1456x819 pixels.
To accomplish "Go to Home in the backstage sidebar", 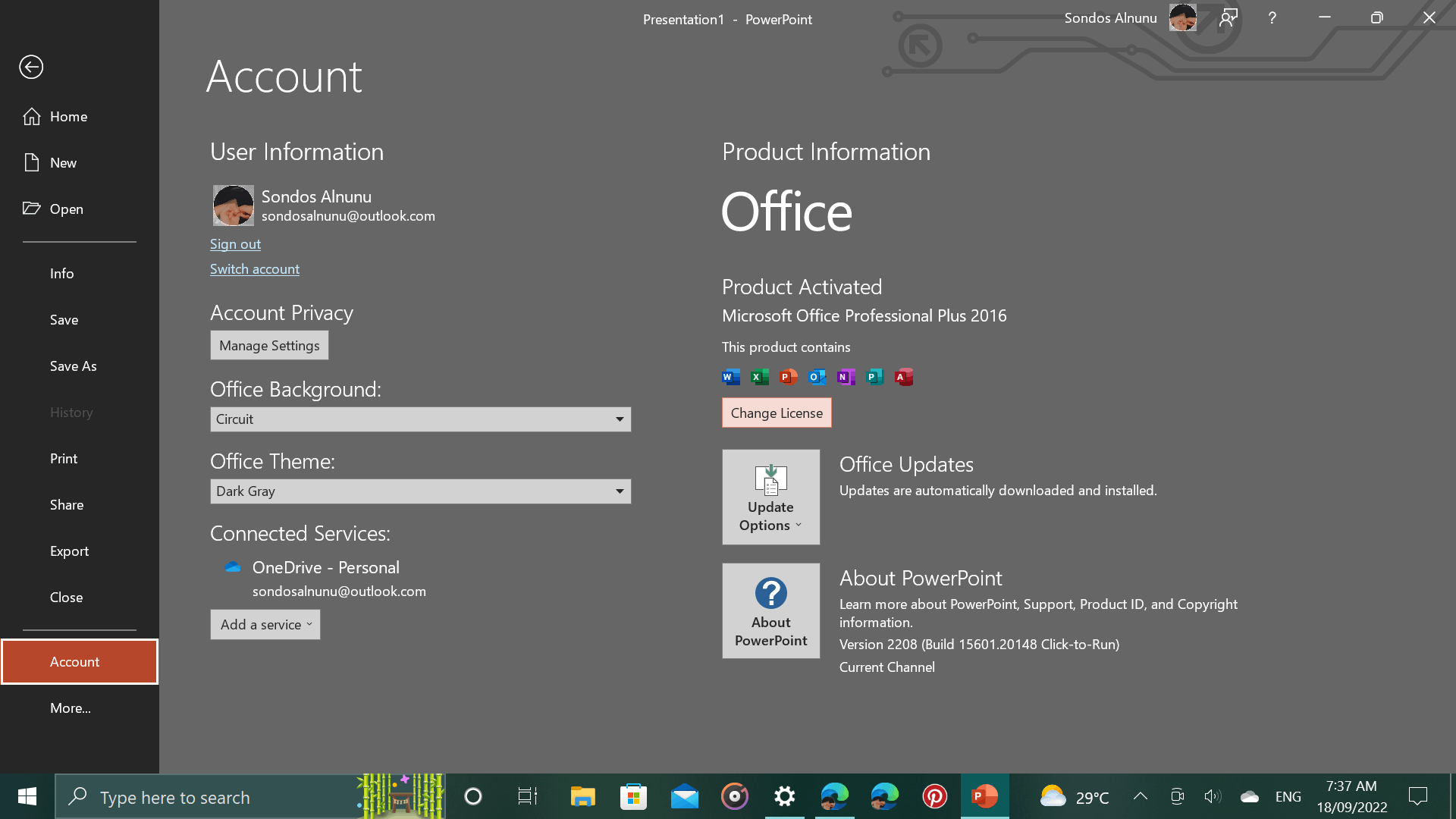I will (80, 117).
